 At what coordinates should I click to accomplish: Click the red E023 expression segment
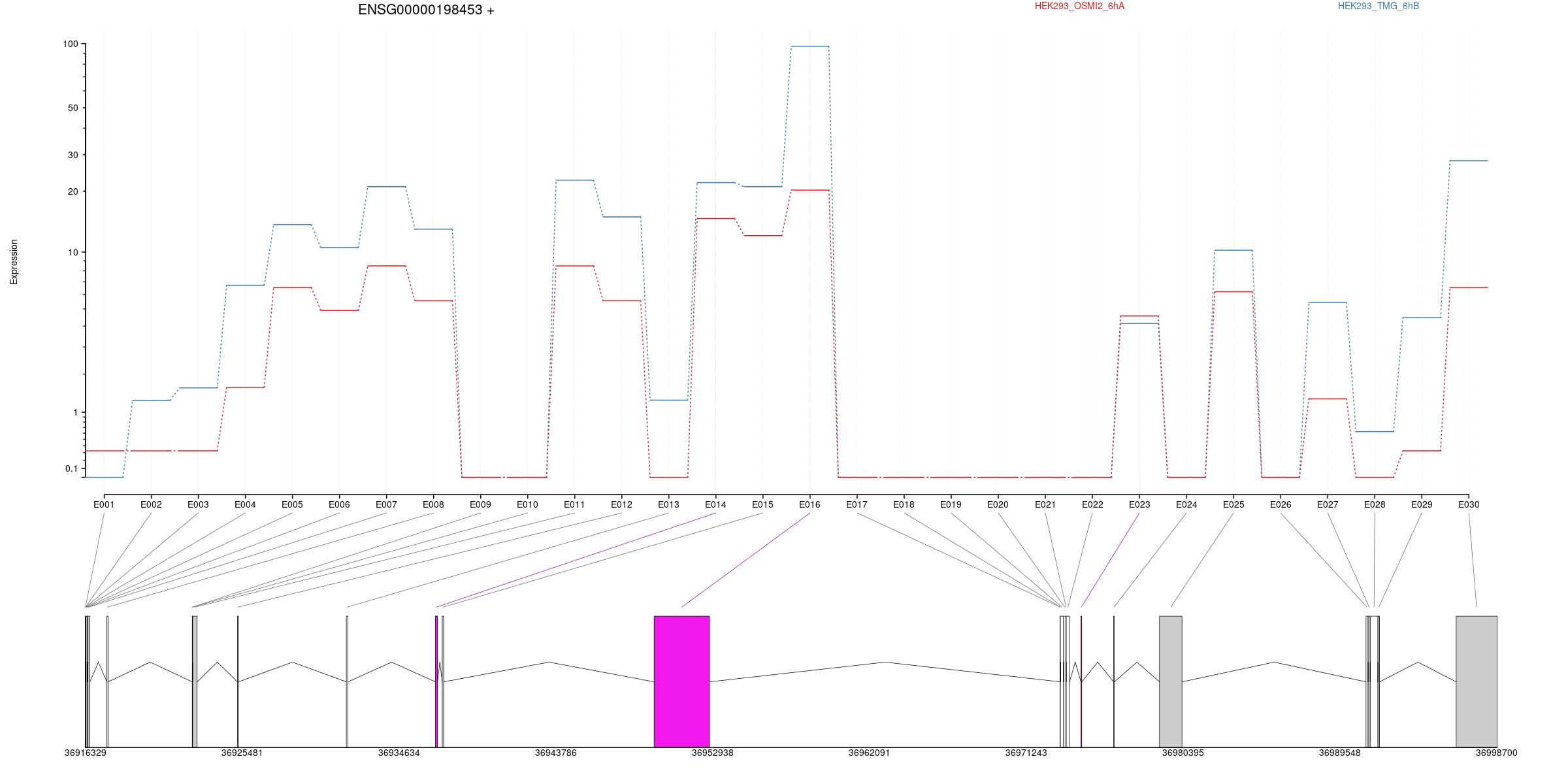1139,316
